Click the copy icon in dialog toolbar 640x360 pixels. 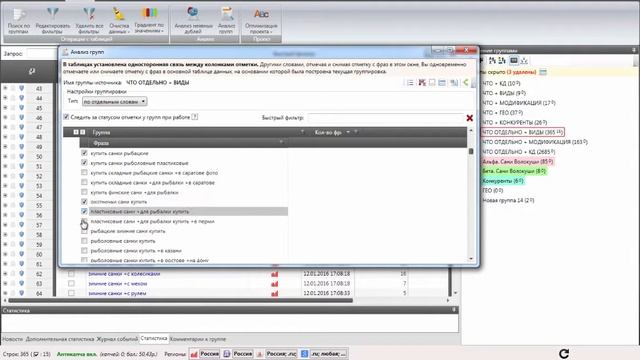pyautogui.click(x=454, y=83)
